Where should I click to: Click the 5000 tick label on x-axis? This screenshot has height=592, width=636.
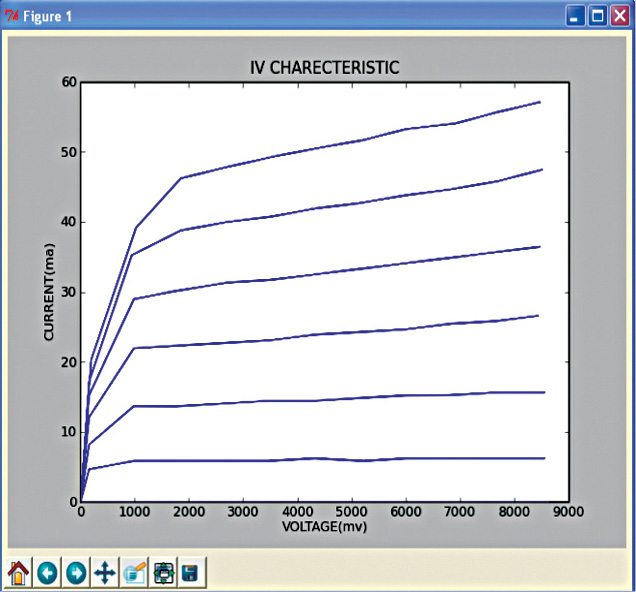coord(351,511)
